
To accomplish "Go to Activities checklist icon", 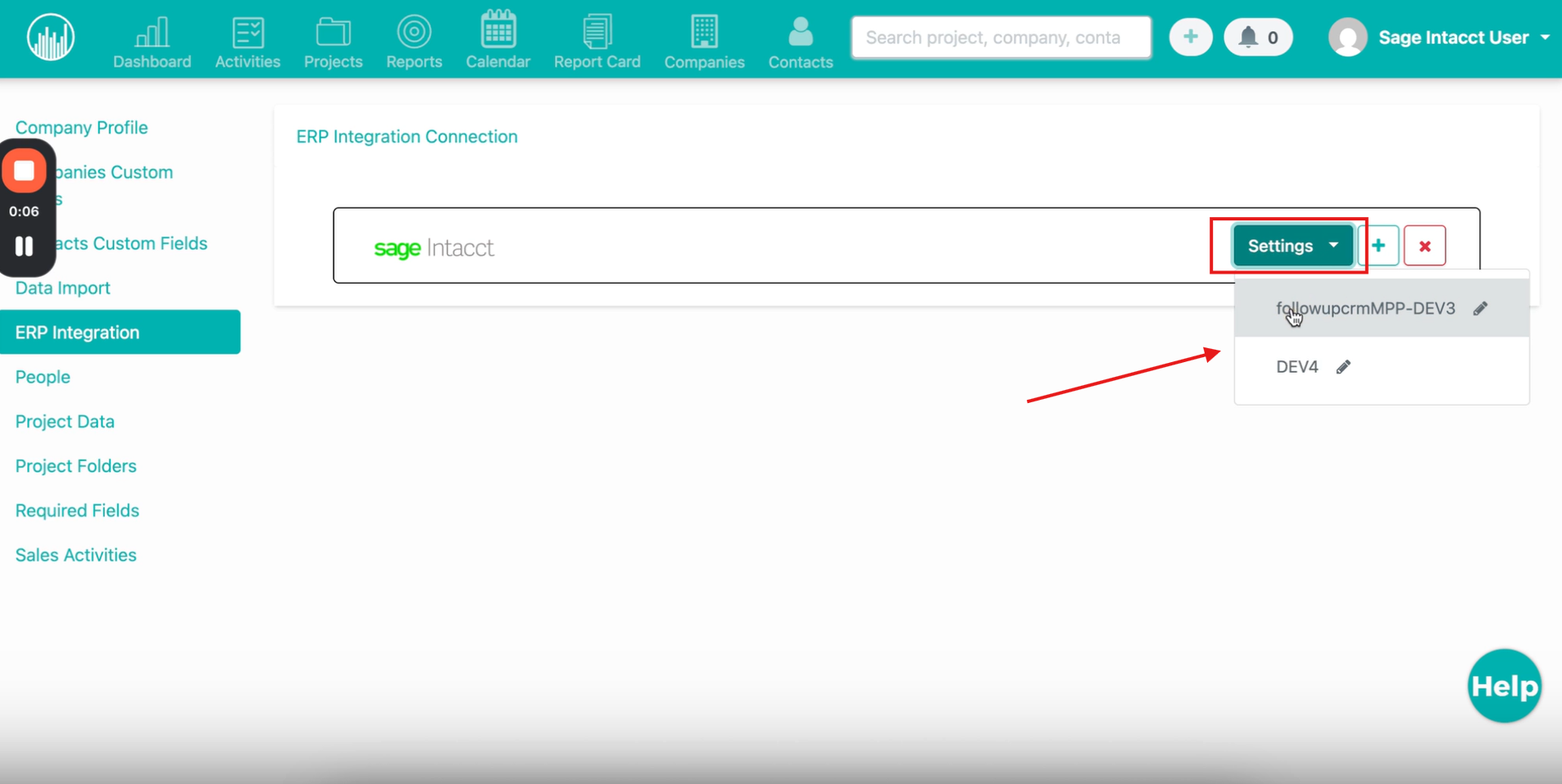I will point(247,34).
